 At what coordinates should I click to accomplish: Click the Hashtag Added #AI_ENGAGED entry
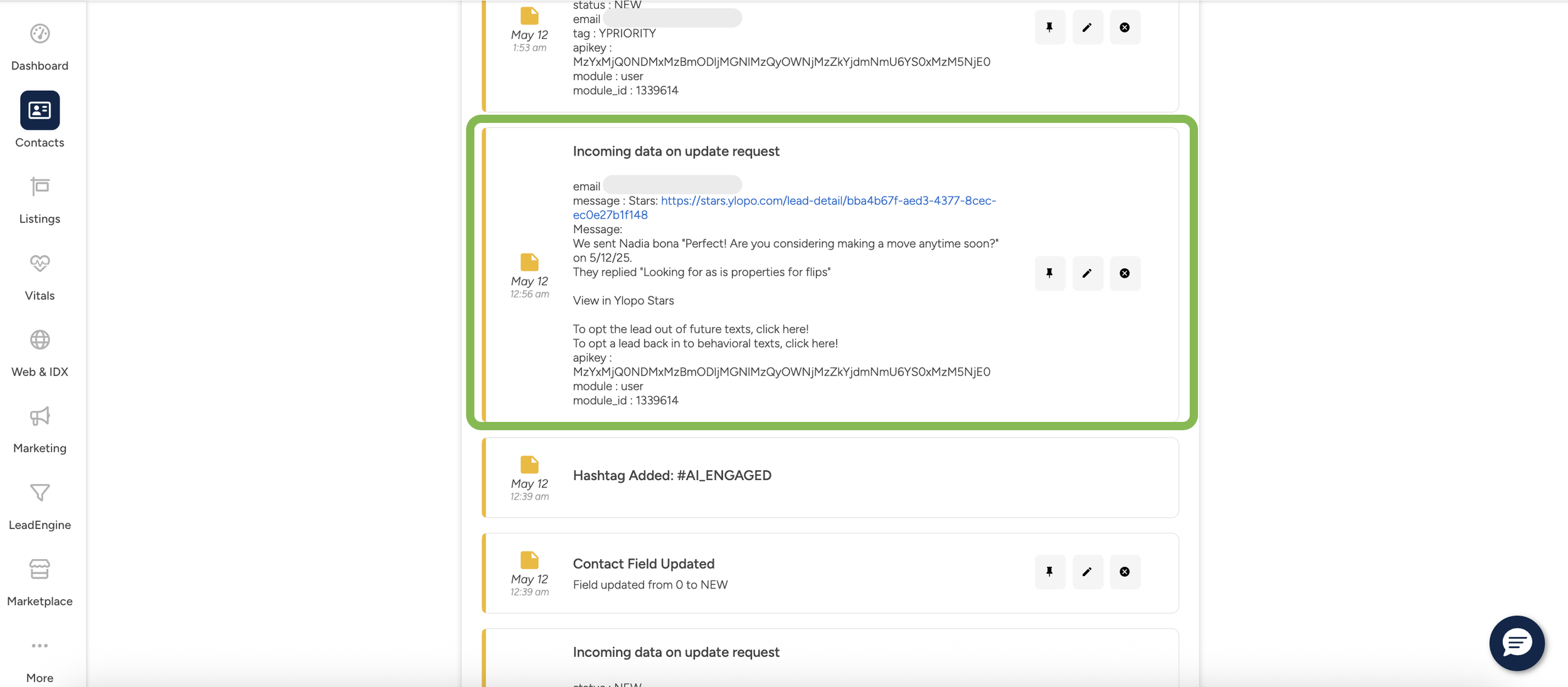(672, 476)
